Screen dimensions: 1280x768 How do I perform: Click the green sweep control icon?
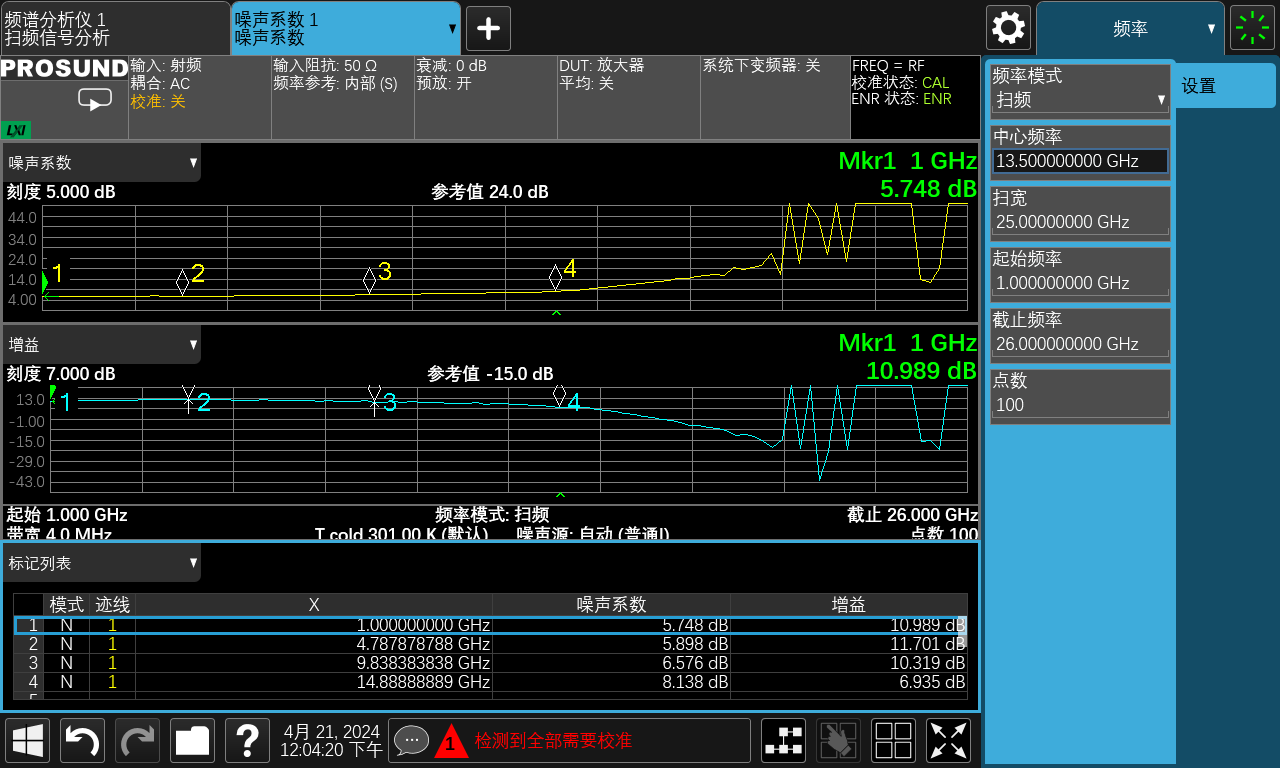[1252, 28]
